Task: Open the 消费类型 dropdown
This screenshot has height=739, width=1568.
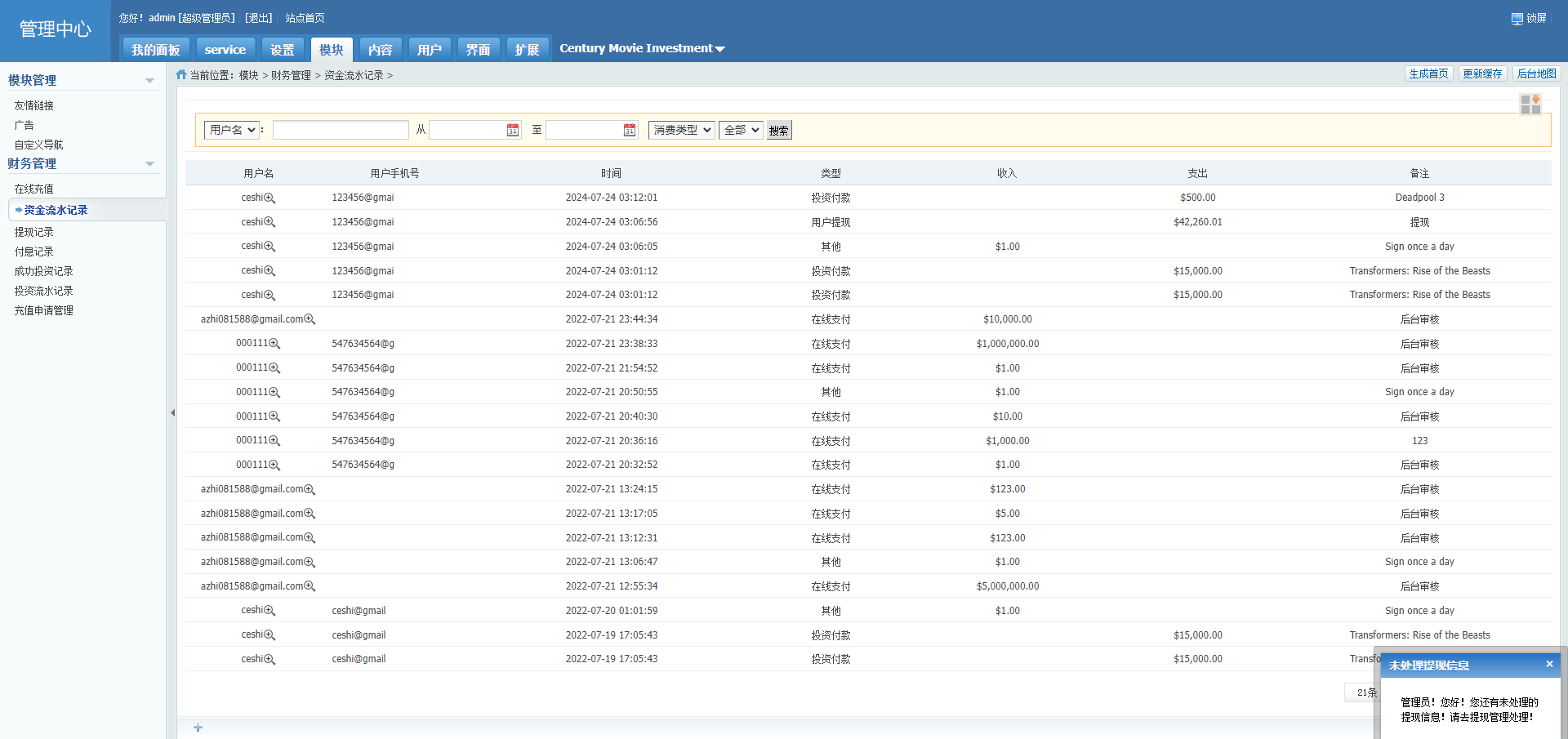Action: click(x=682, y=131)
